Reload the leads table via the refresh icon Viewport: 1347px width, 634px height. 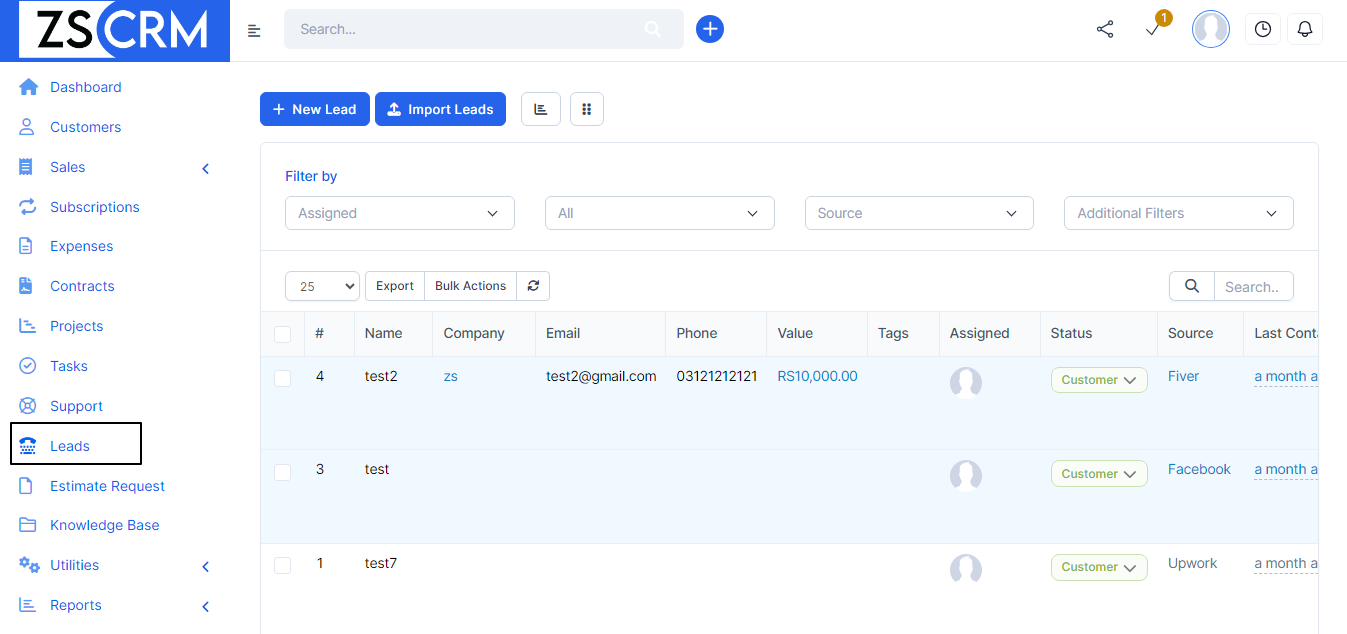coord(533,286)
